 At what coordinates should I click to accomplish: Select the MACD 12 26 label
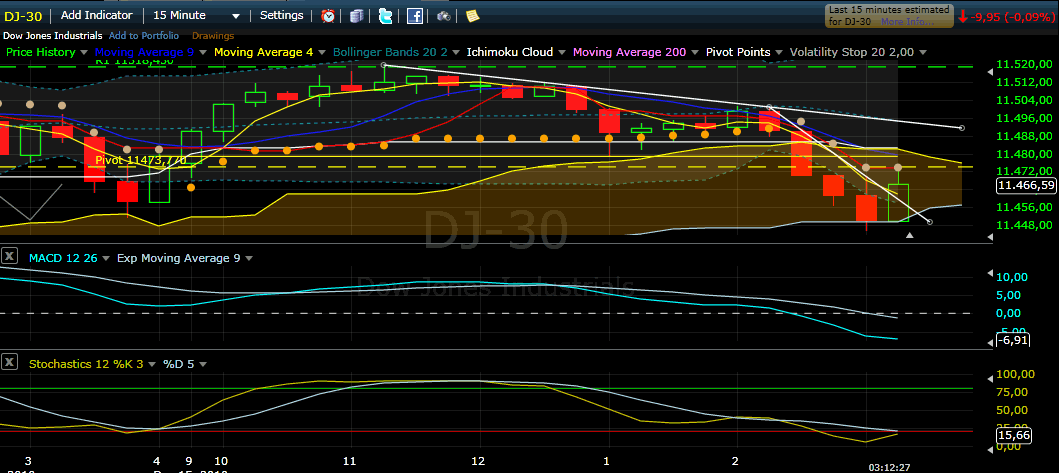pyautogui.click(x=64, y=258)
